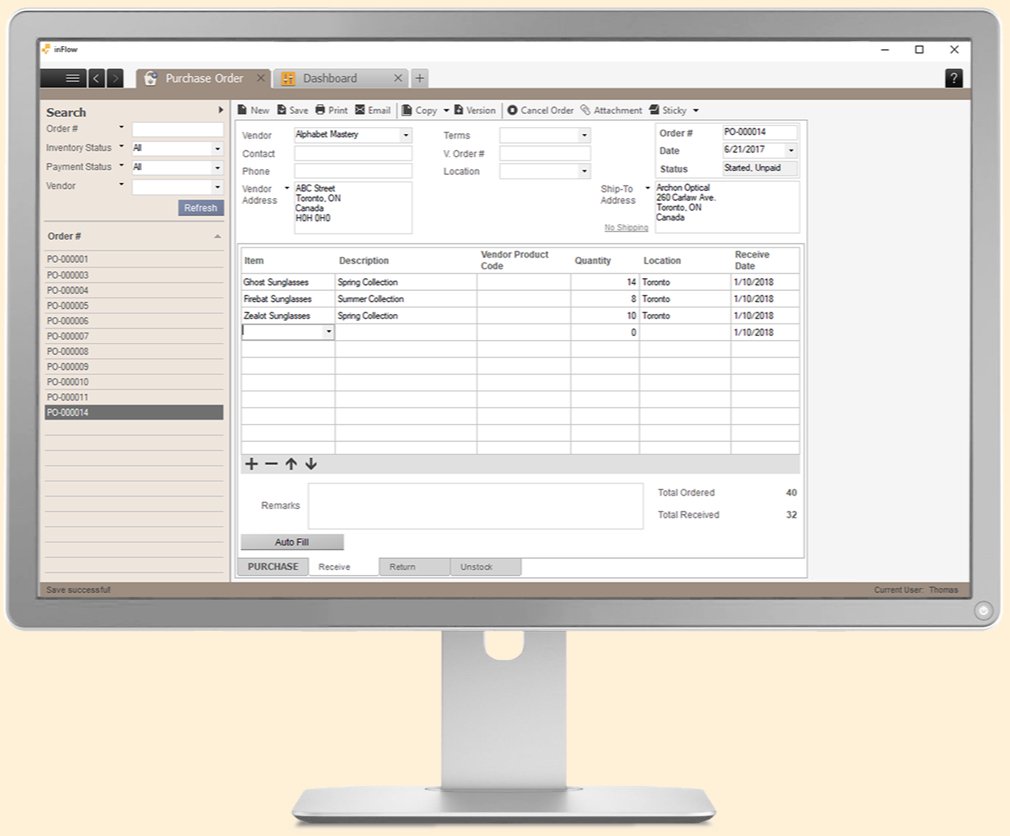The width and height of the screenshot is (1010, 836).
Task: Select the Copy icon in the toolbar
Action: pyautogui.click(x=419, y=110)
